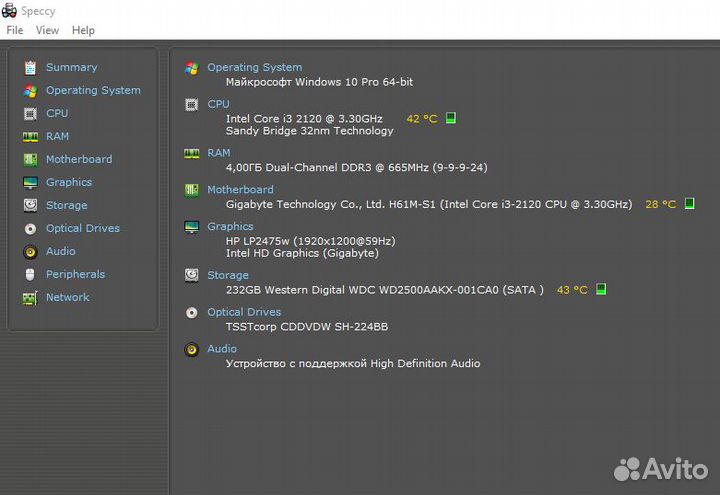Click the CPU chip icon in sidebar

[30, 113]
